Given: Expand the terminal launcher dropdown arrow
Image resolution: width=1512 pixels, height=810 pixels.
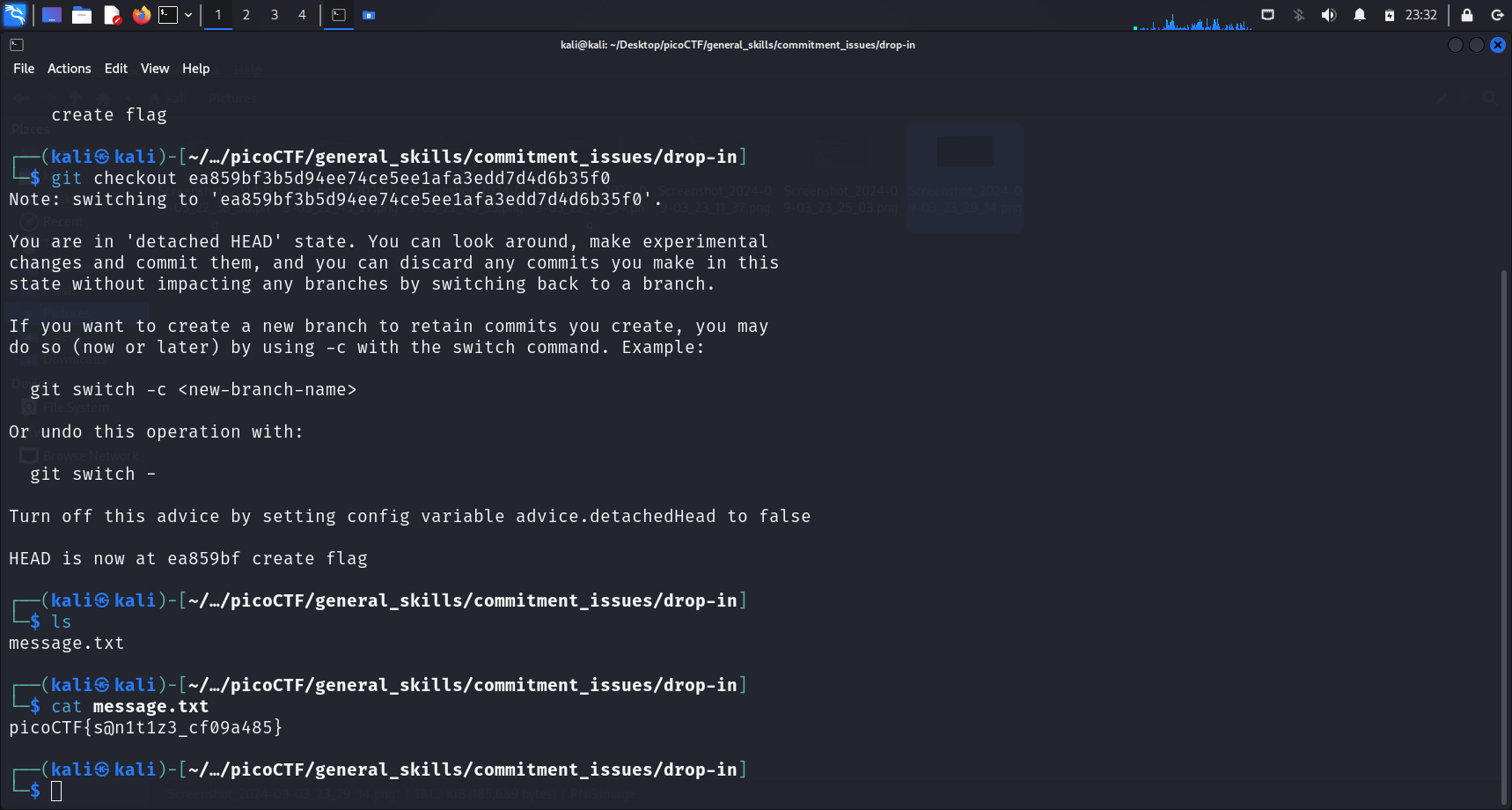Looking at the screenshot, I should [x=188, y=15].
